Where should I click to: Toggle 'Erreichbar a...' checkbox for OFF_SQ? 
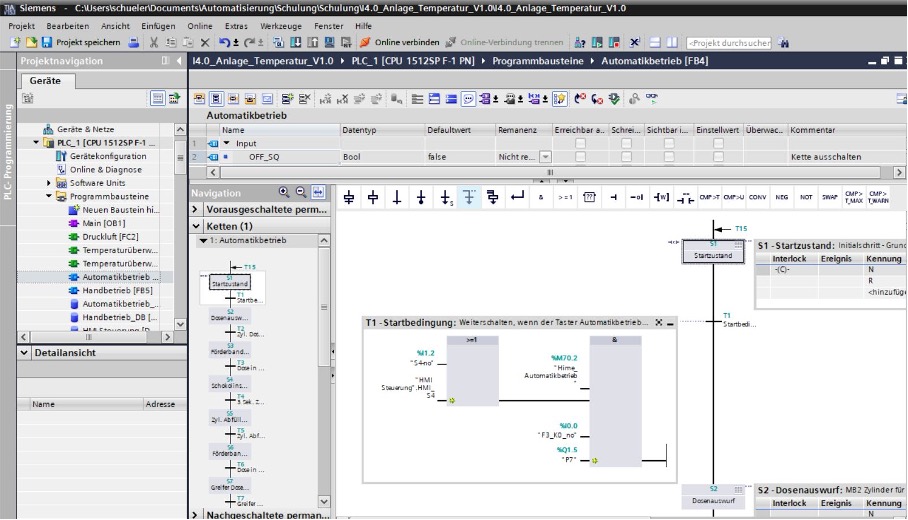pyautogui.click(x=580, y=157)
